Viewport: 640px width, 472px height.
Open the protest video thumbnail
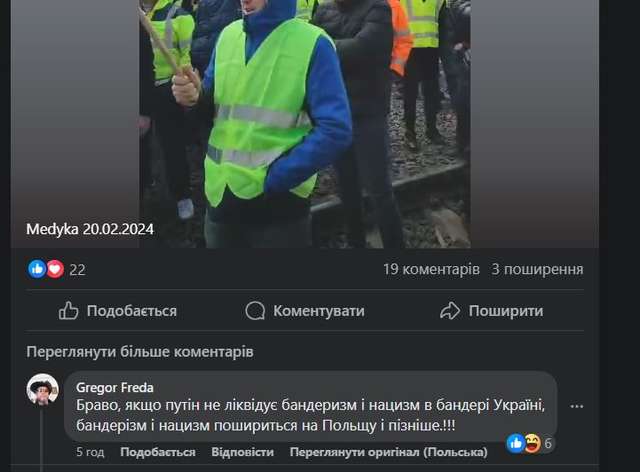coord(305,122)
